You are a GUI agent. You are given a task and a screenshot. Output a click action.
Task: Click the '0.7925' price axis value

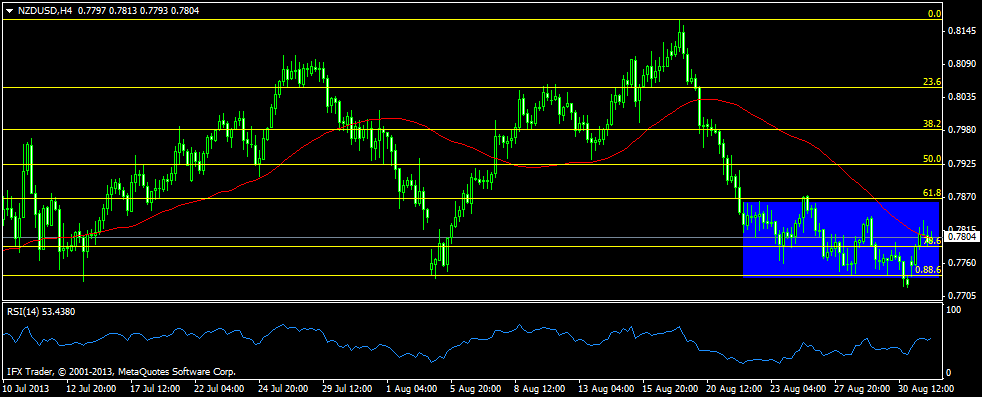[x=963, y=163]
